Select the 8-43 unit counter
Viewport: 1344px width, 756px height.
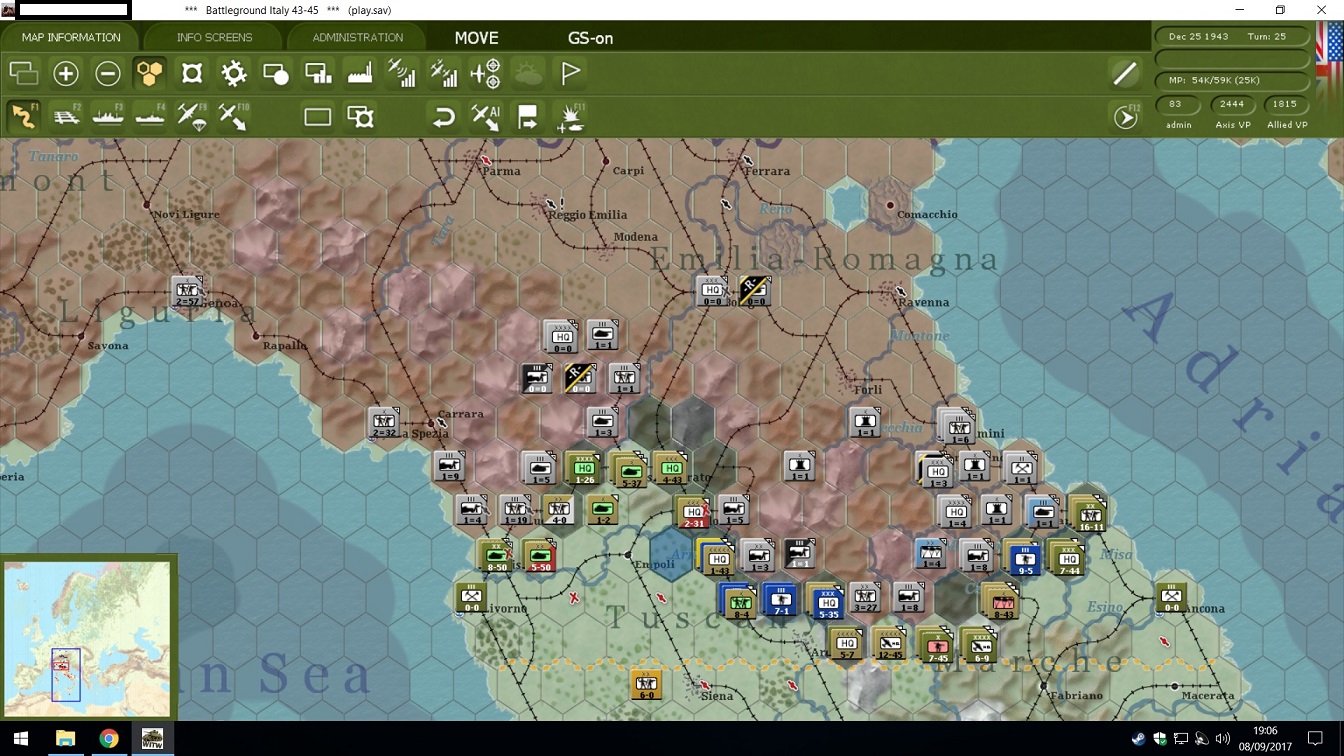pyautogui.click(x=1002, y=601)
